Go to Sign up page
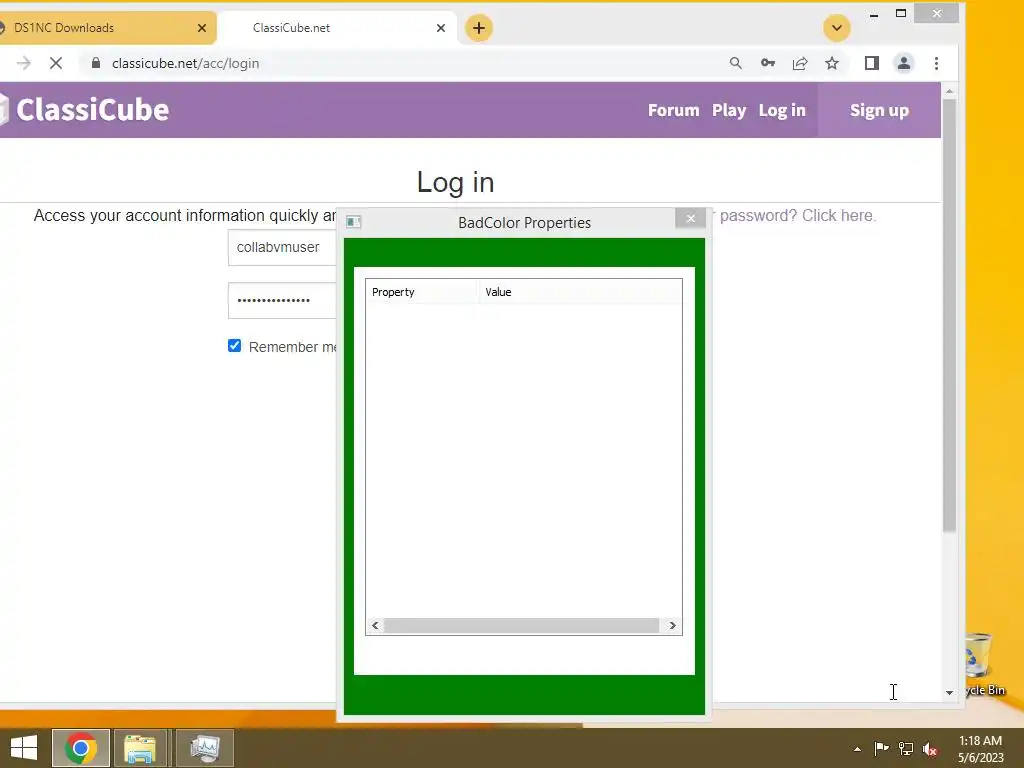Viewport: 1024px width, 768px height. coord(879,110)
